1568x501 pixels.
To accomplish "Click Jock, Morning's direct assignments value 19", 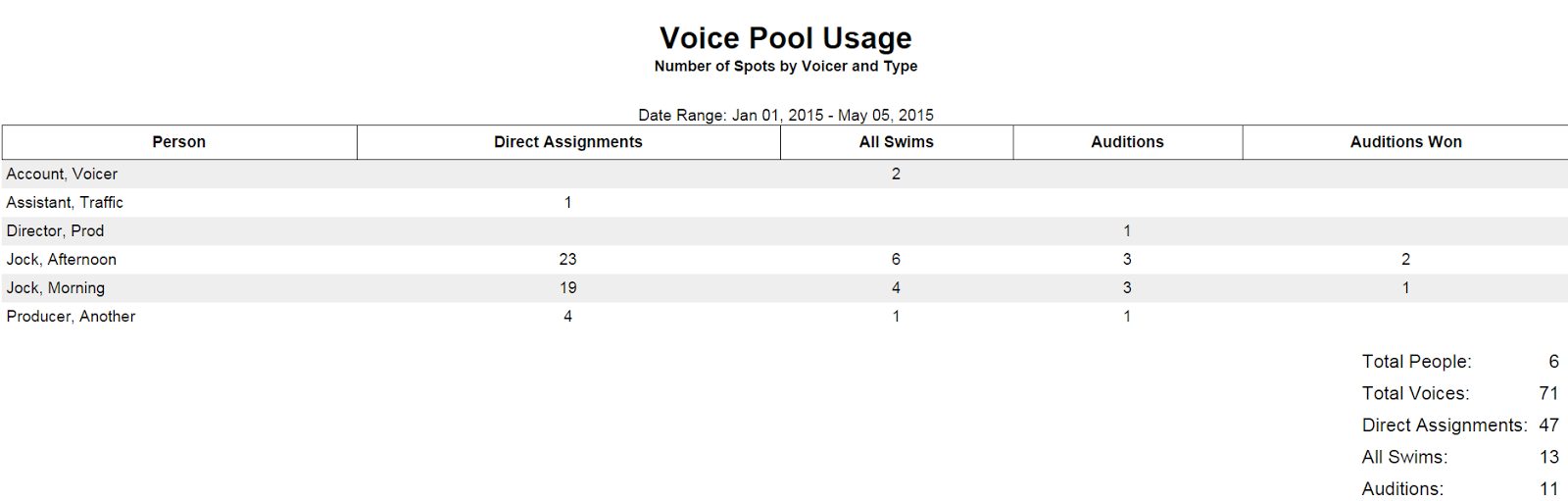I will [567, 287].
